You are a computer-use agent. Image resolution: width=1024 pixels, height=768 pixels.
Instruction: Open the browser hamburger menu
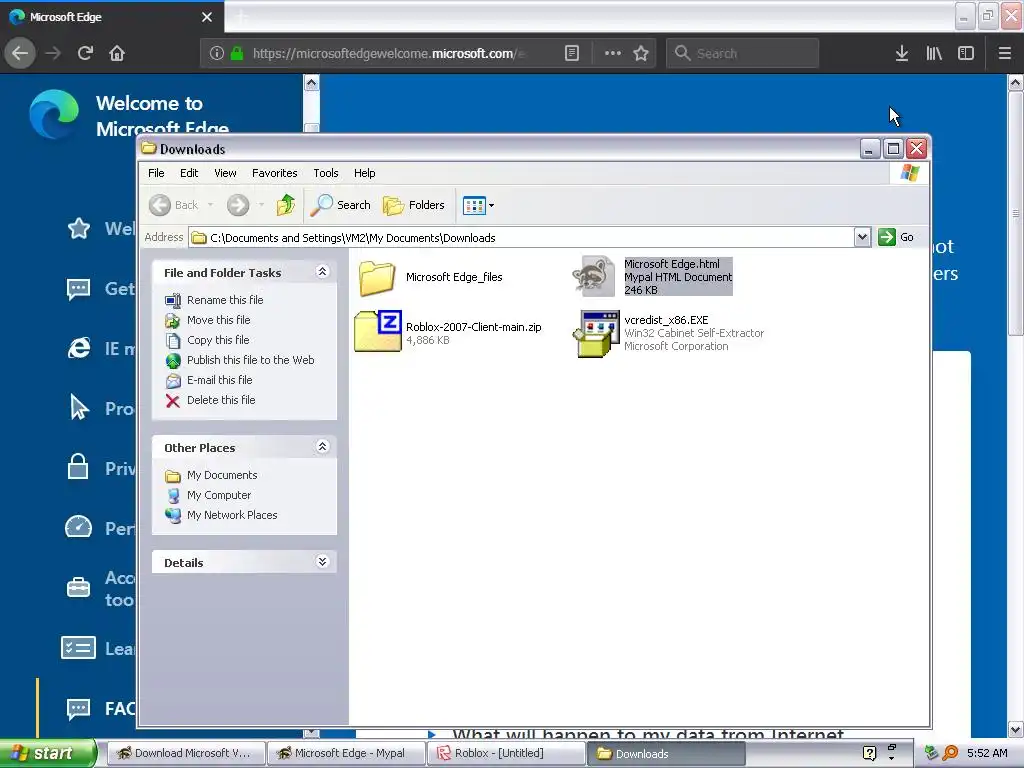click(1005, 53)
